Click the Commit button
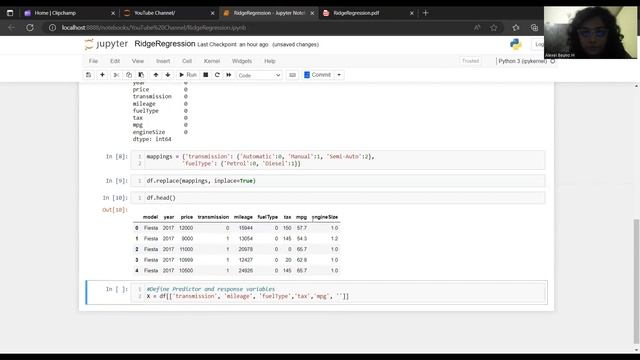 tap(318, 75)
